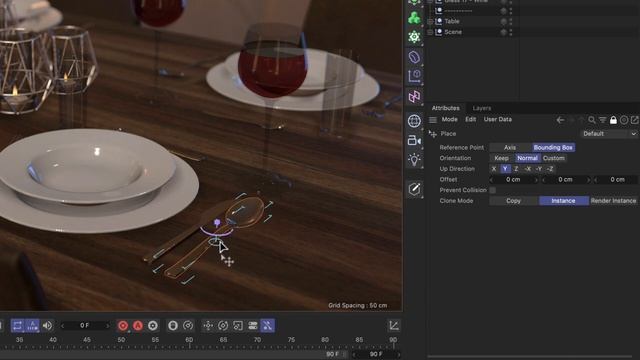The height and width of the screenshot is (360, 640).
Task: Click the first Offset 0 cm field
Action: (514, 180)
